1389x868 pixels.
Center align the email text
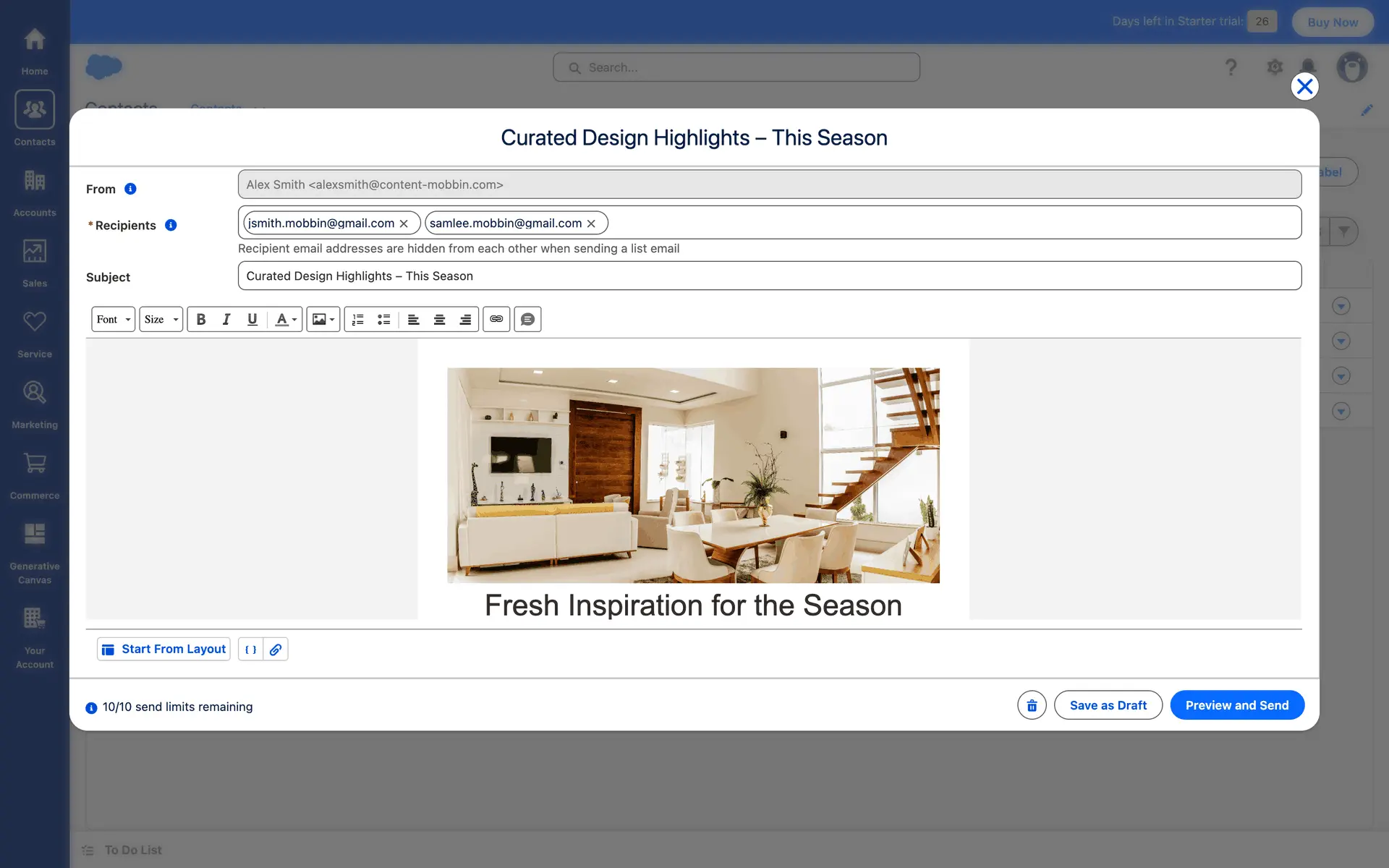coord(439,319)
